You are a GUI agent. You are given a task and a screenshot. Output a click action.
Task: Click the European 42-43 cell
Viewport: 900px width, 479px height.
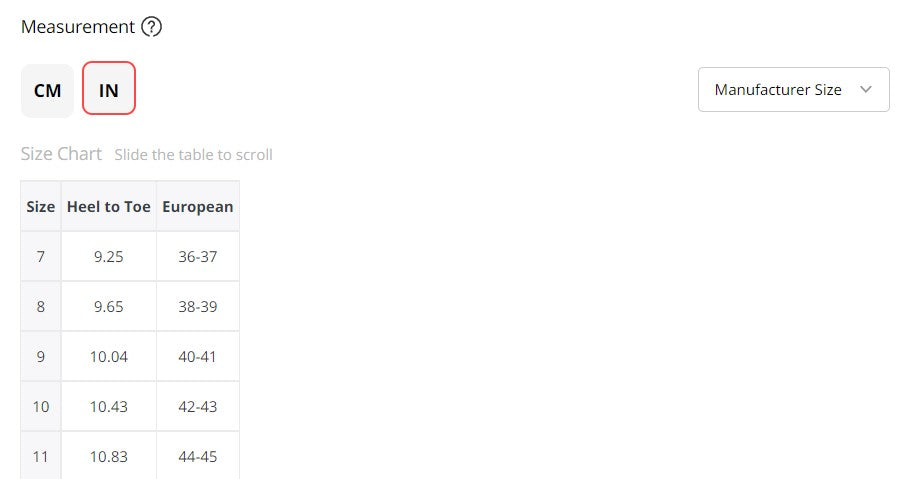198,407
